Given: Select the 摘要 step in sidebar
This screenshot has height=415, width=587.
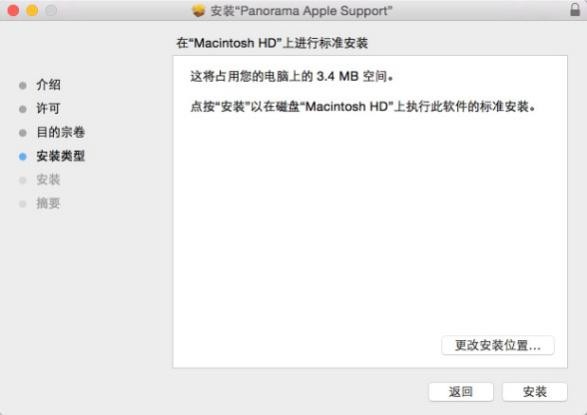Looking at the screenshot, I should (x=48, y=204).
